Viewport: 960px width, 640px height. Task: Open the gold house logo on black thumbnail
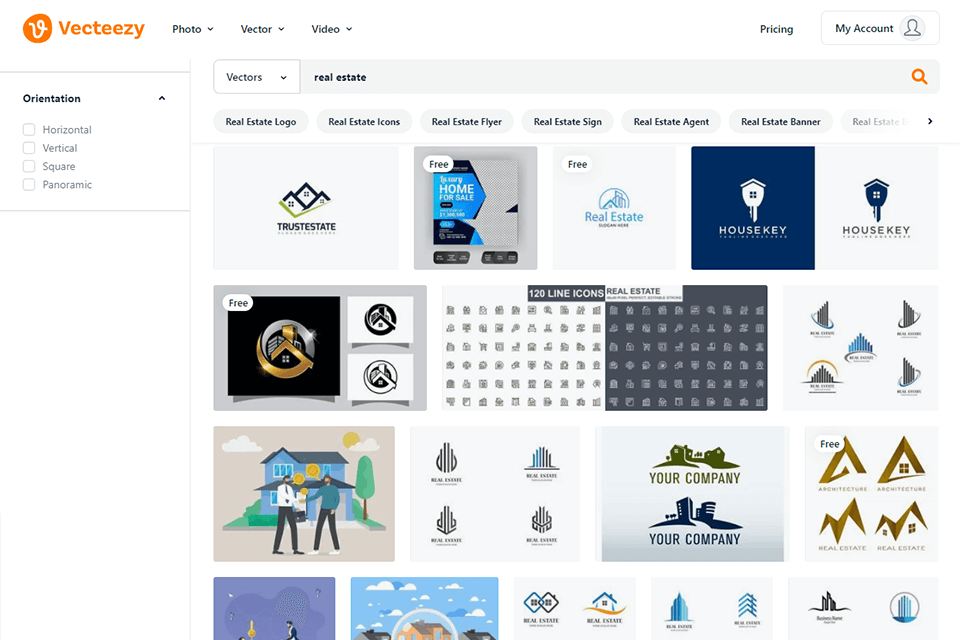[320, 348]
